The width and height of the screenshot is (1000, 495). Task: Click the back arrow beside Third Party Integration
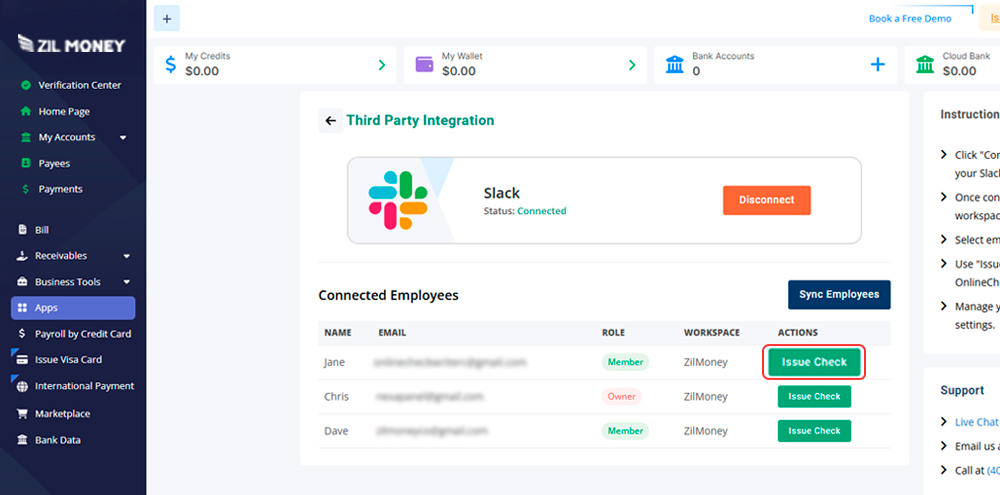tap(330, 121)
